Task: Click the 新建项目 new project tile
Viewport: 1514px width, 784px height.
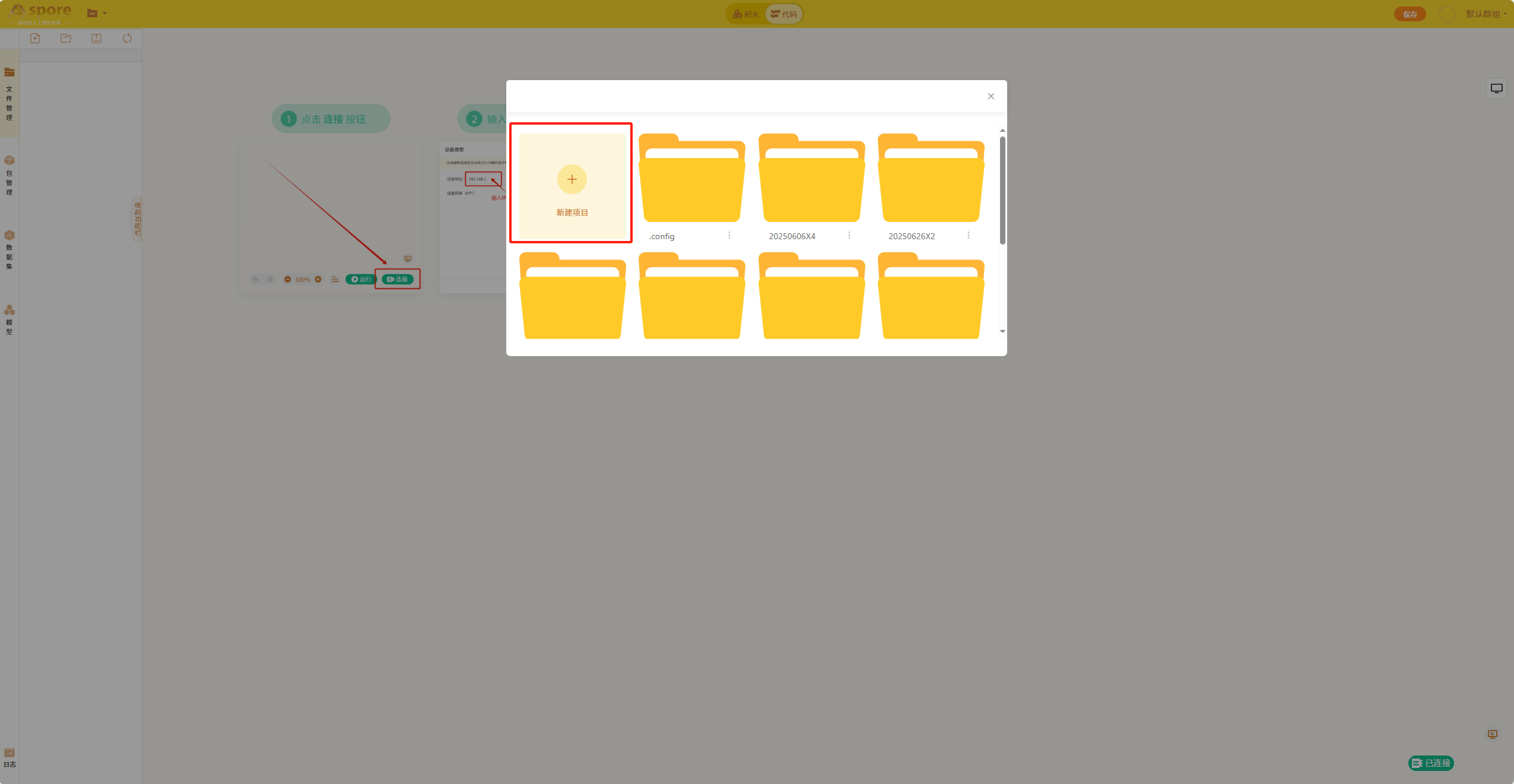Action: pos(572,186)
